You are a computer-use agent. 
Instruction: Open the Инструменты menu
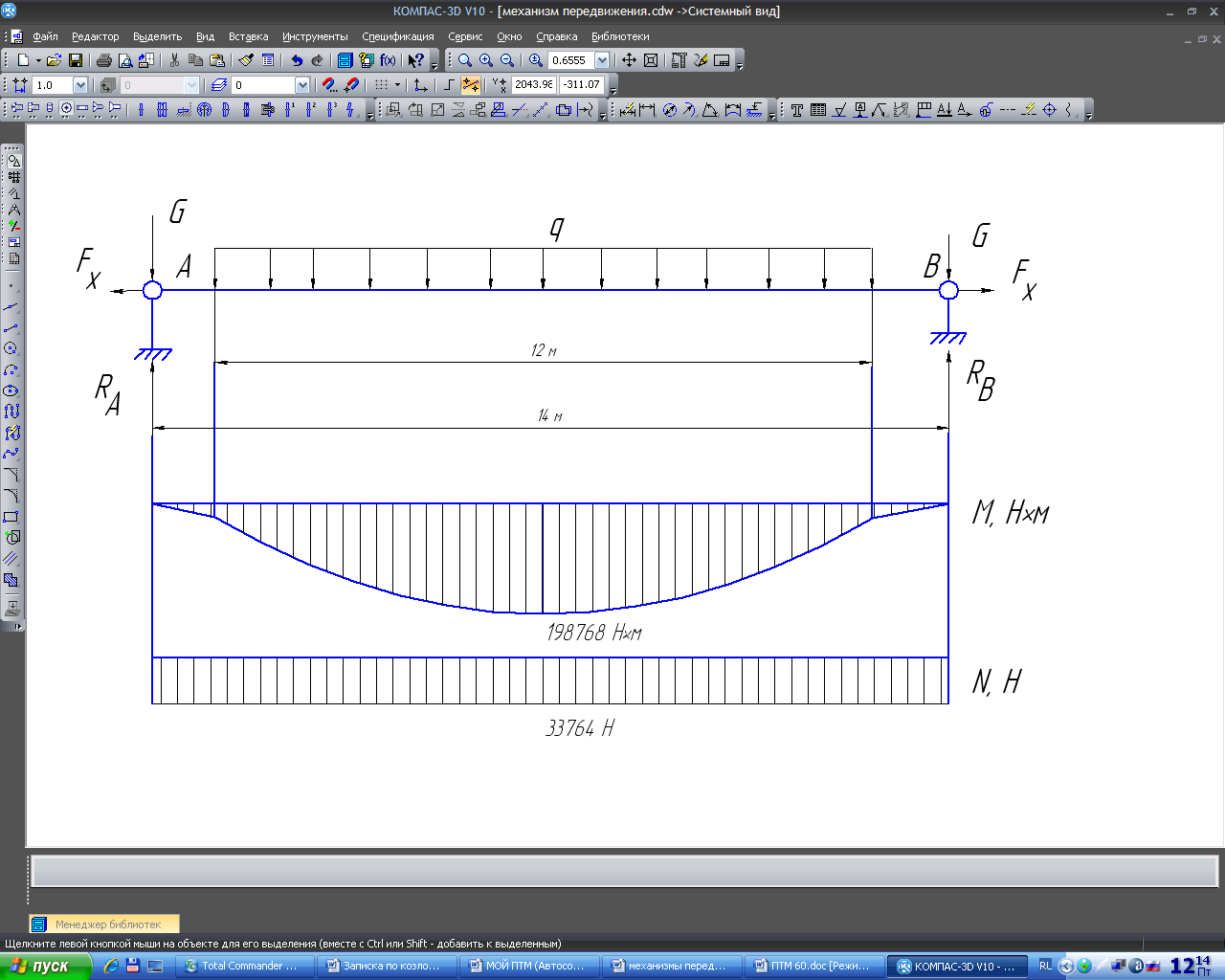tap(315, 36)
